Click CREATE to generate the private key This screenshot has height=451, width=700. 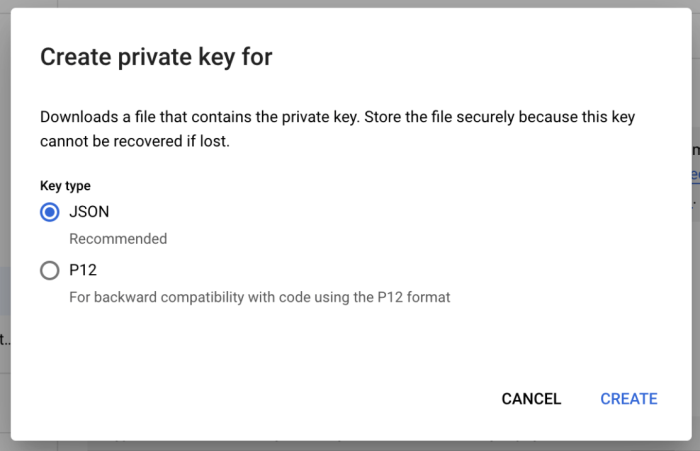(628, 399)
